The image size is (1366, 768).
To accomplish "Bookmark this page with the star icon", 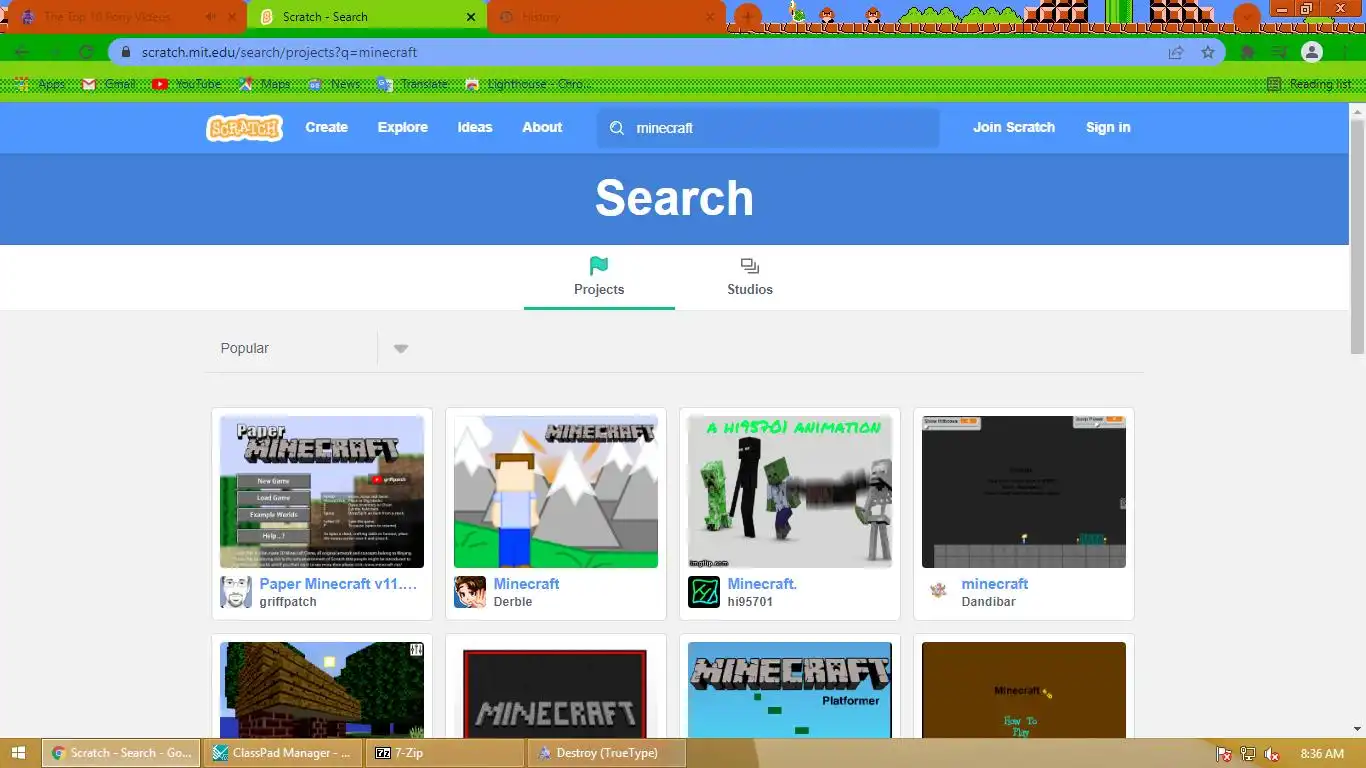I will [1208, 52].
